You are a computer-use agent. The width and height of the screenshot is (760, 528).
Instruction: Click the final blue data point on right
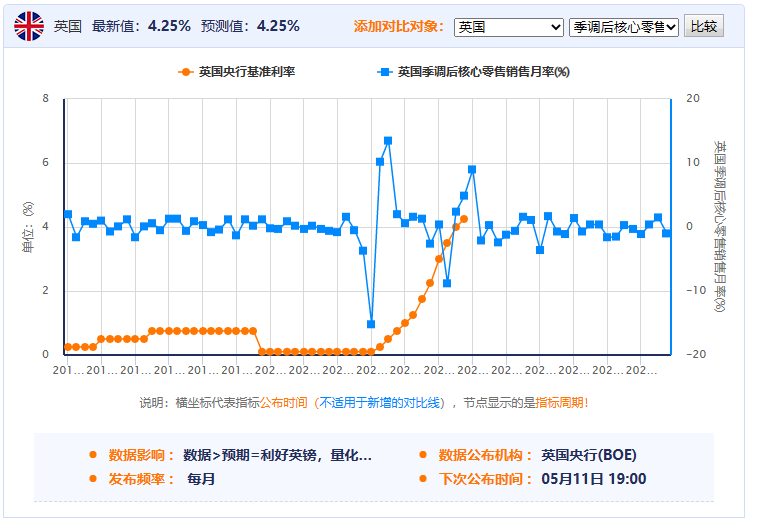coord(666,233)
